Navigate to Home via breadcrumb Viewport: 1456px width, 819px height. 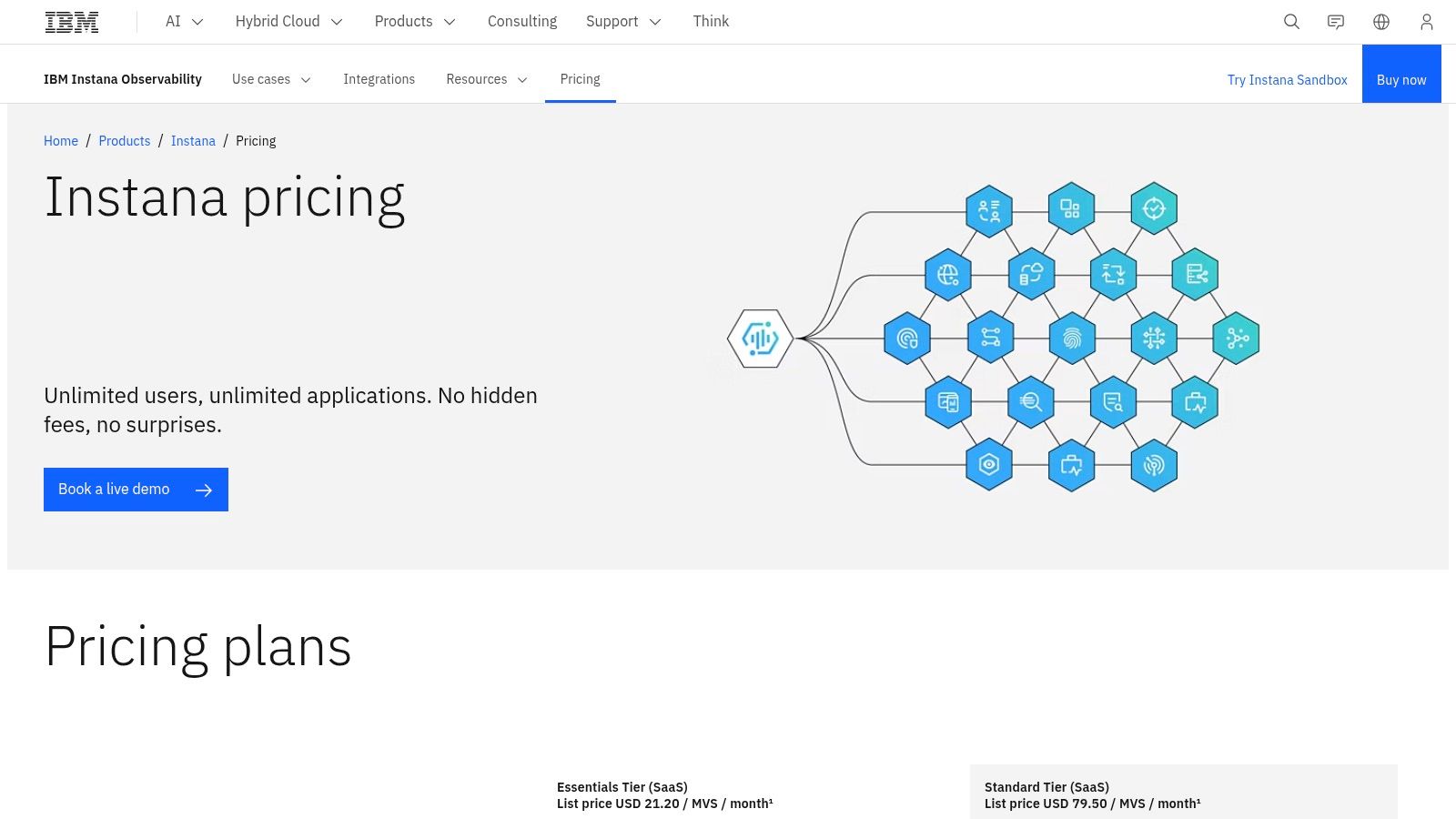(x=61, y=141)
